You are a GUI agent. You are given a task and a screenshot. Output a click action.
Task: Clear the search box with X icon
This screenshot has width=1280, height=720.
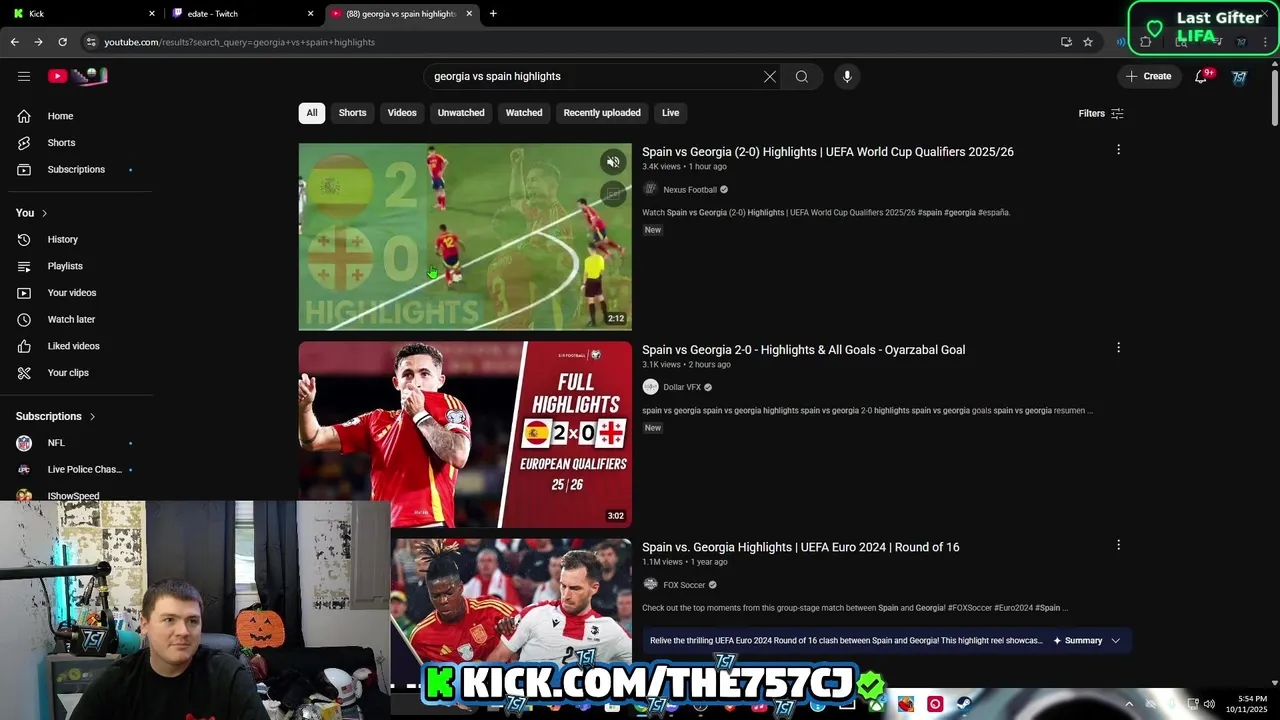[770, 76]
